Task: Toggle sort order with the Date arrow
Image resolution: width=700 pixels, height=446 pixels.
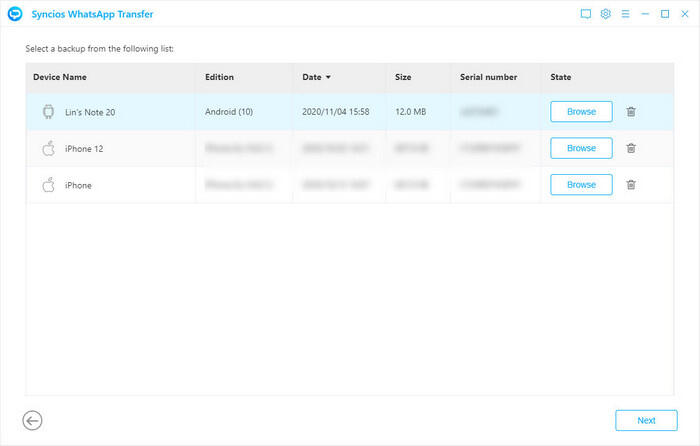Action: pos(329,77)
